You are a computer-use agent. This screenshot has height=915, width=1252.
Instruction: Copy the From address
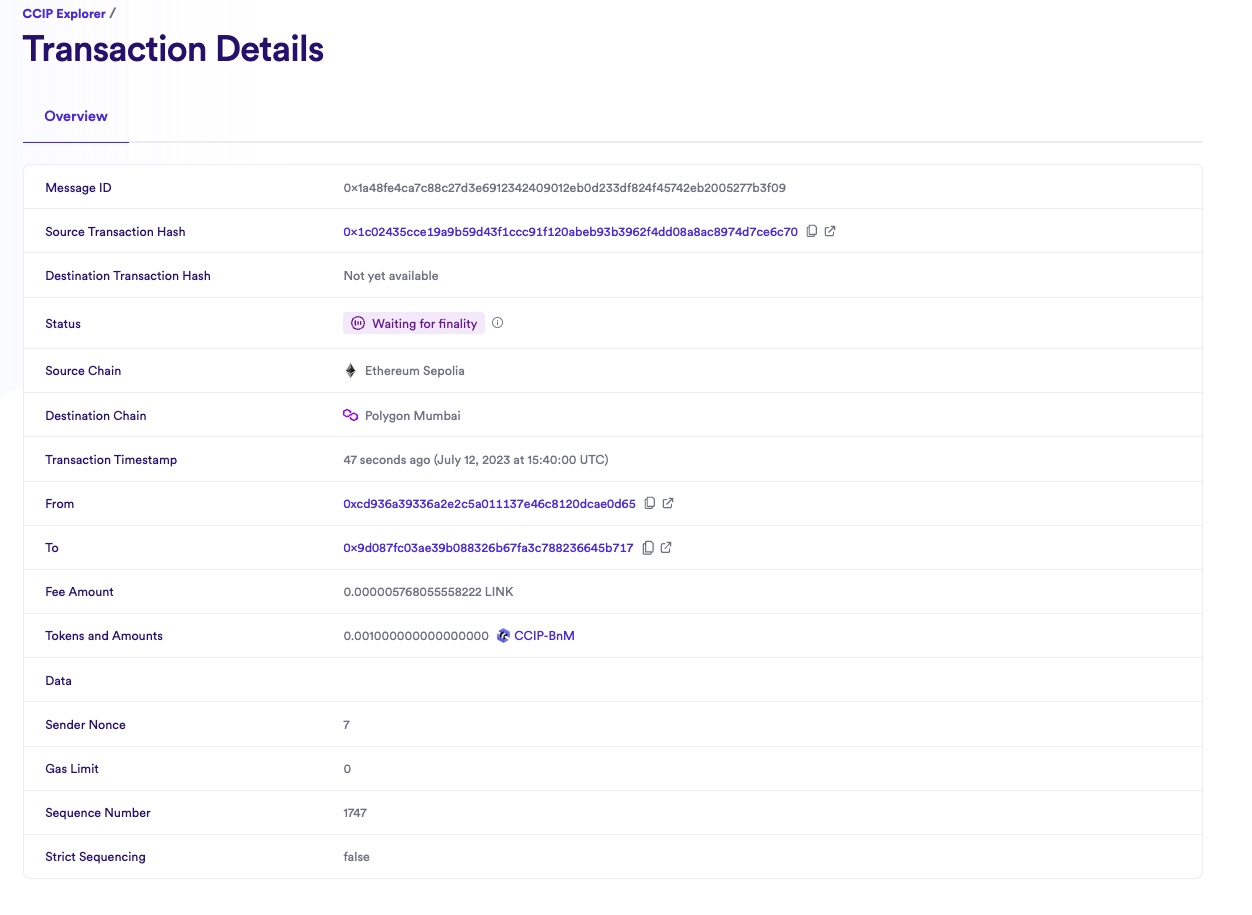click(650, 503)
